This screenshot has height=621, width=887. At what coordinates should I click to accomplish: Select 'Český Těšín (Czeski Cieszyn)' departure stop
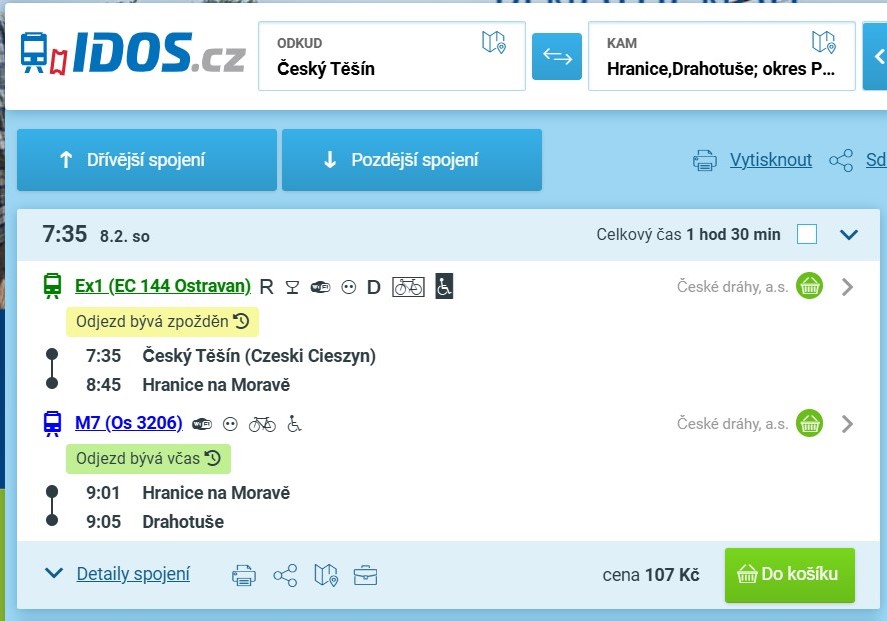[259, 356]
